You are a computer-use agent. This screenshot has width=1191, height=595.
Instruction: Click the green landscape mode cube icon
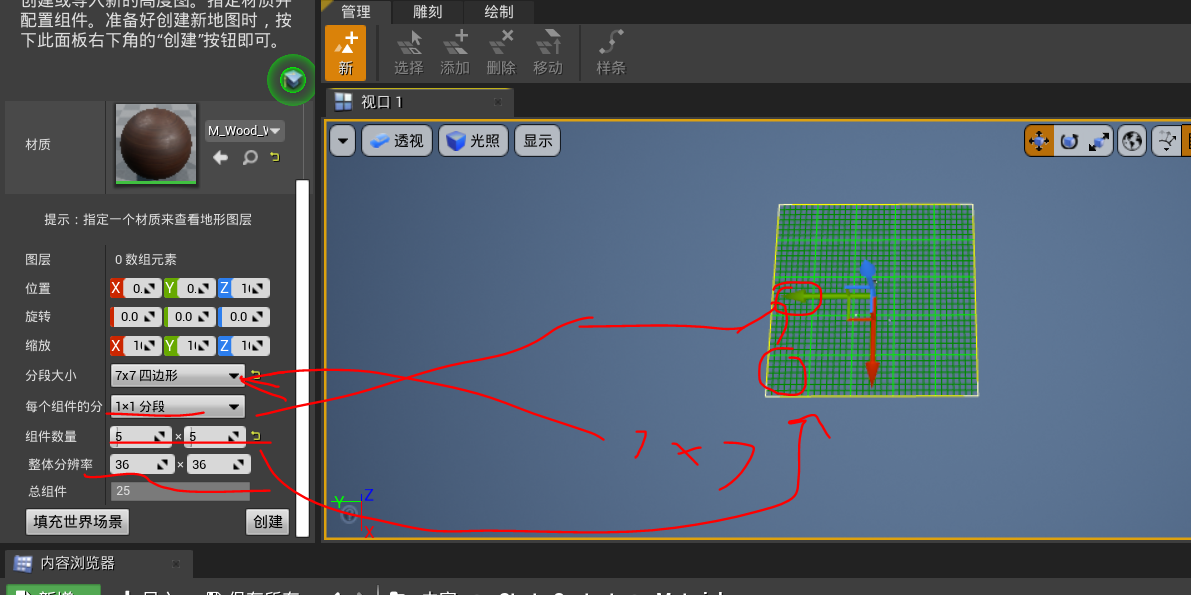coord(292,79)
